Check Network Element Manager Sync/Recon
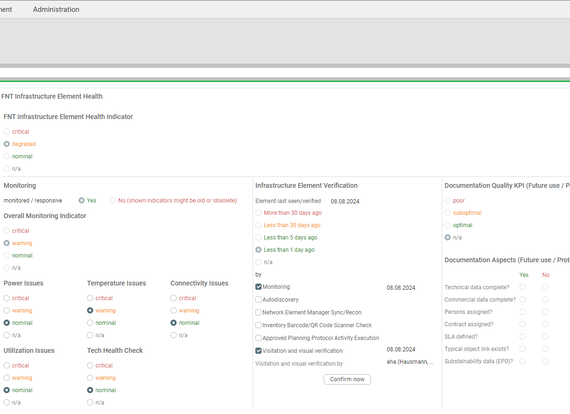This screenshot has height=414, width=570. click(258, 312)
